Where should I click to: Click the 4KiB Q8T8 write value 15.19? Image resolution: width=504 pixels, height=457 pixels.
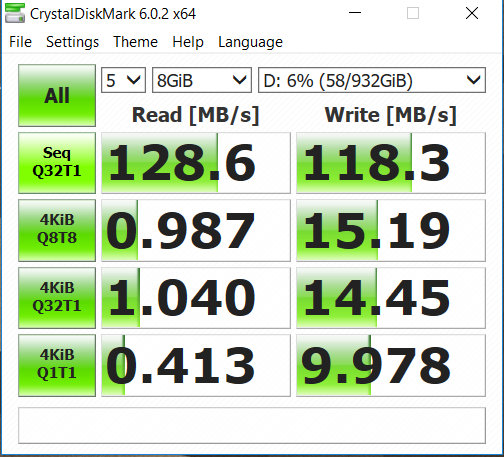coord(391,230)
